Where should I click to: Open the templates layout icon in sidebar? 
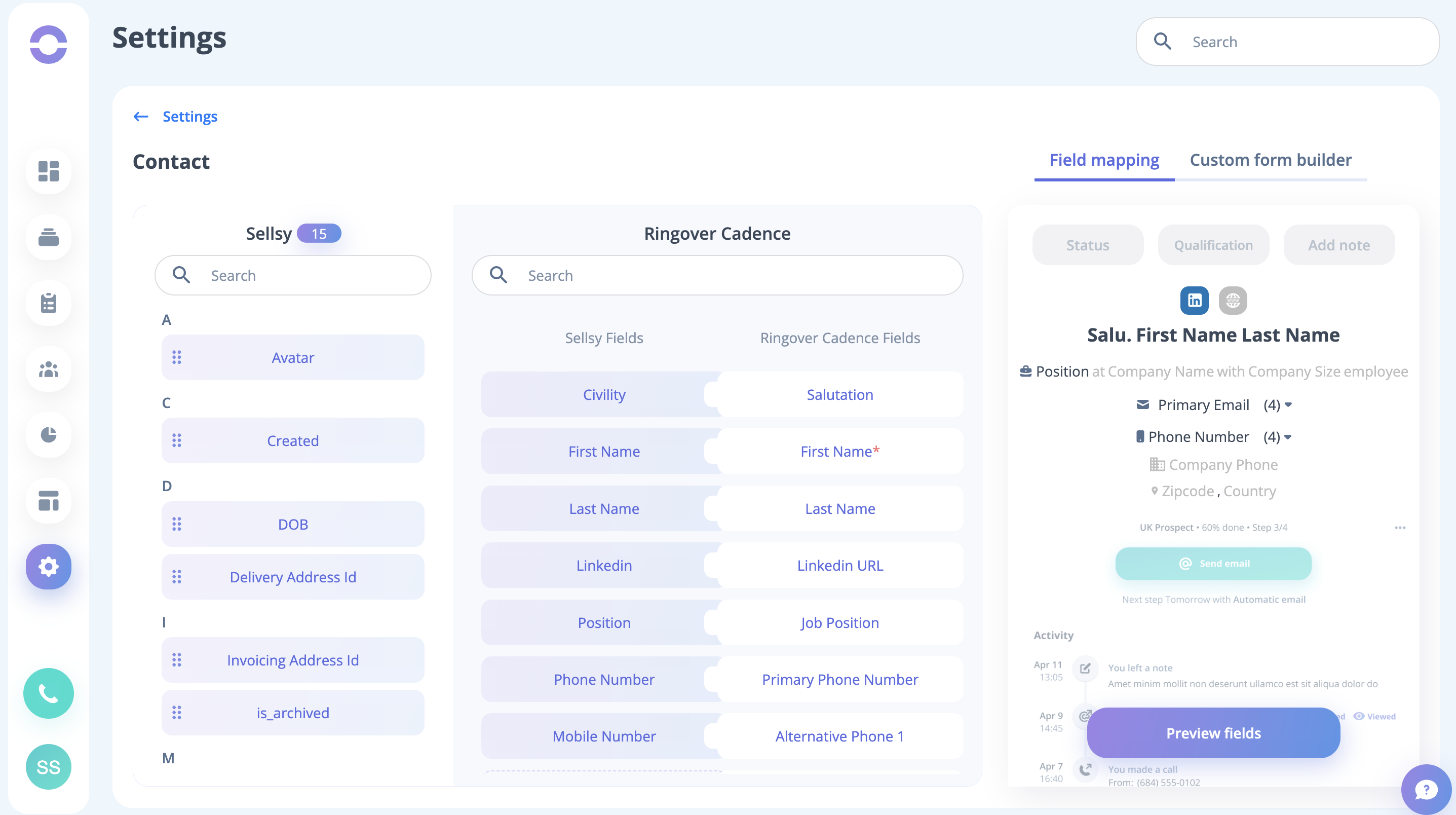pyautogui.click(x=49, y=501)
